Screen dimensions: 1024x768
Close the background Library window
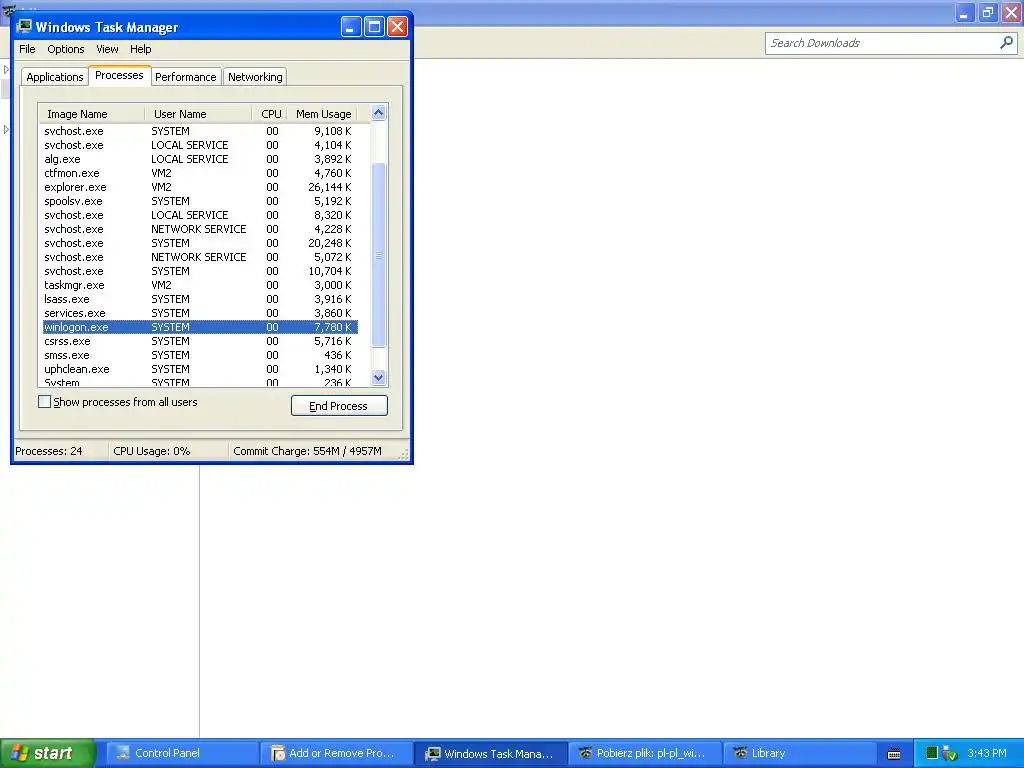pos(1012,12)
